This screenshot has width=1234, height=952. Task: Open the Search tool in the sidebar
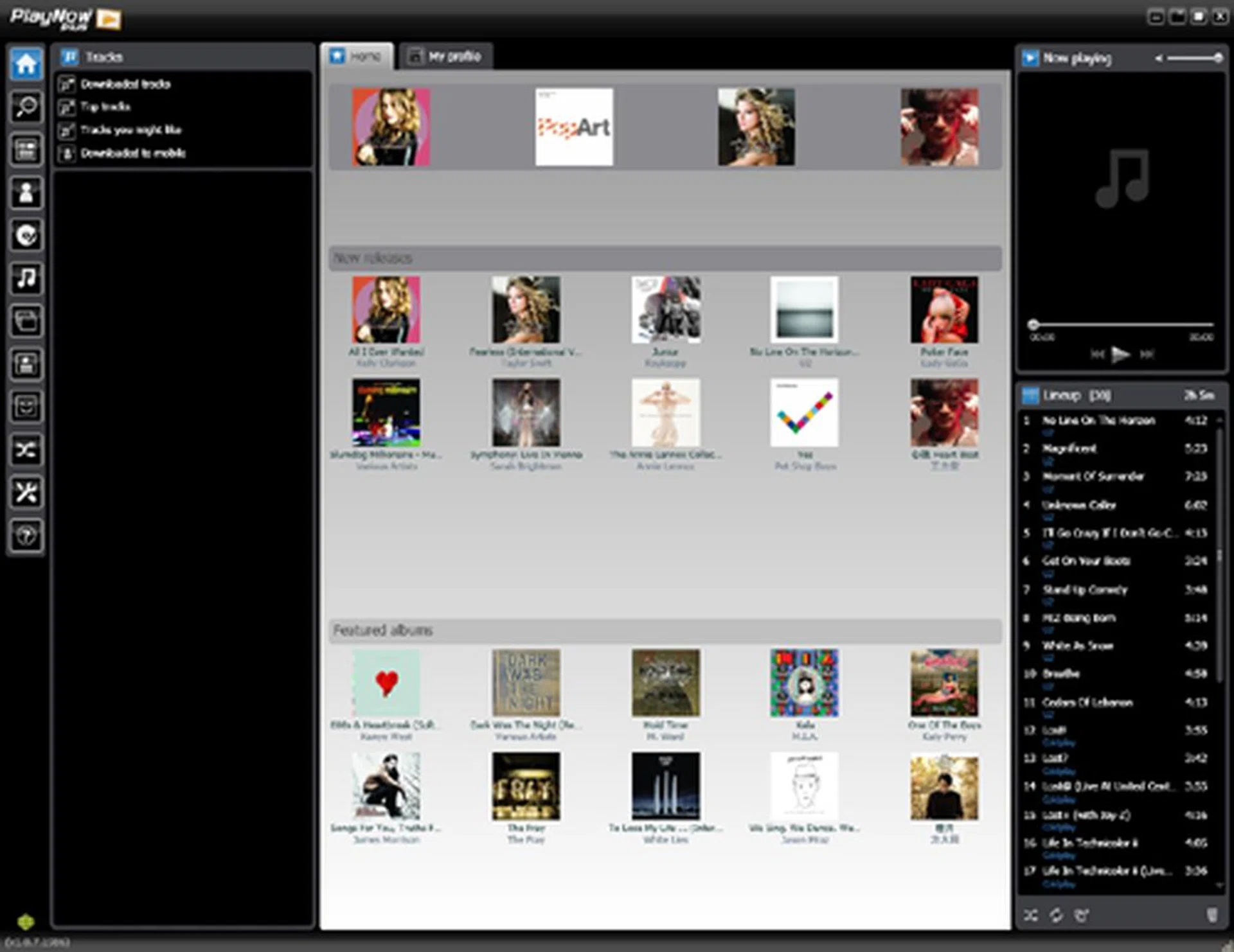point(26,107)
